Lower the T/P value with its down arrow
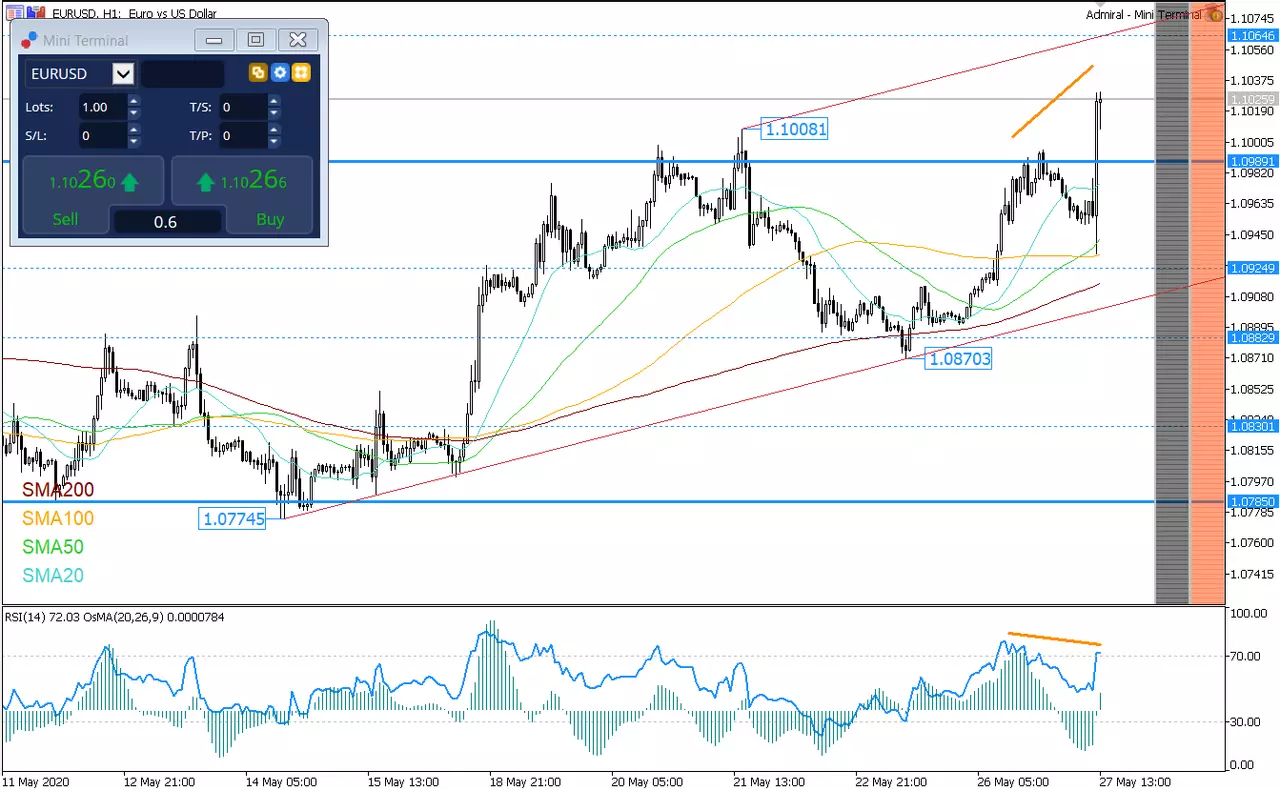The image size is (1280, 789). click(x=274, y=142)
